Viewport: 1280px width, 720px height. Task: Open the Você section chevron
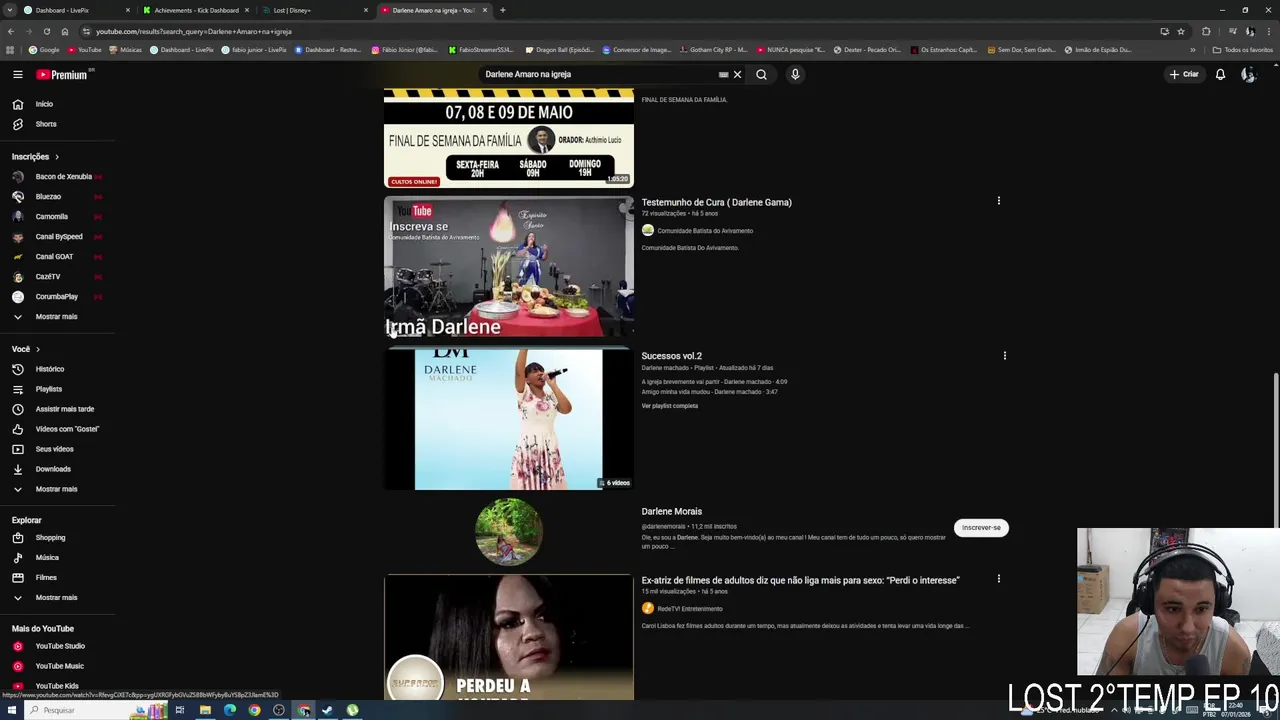pyautogui.click(x=38, y=349)
